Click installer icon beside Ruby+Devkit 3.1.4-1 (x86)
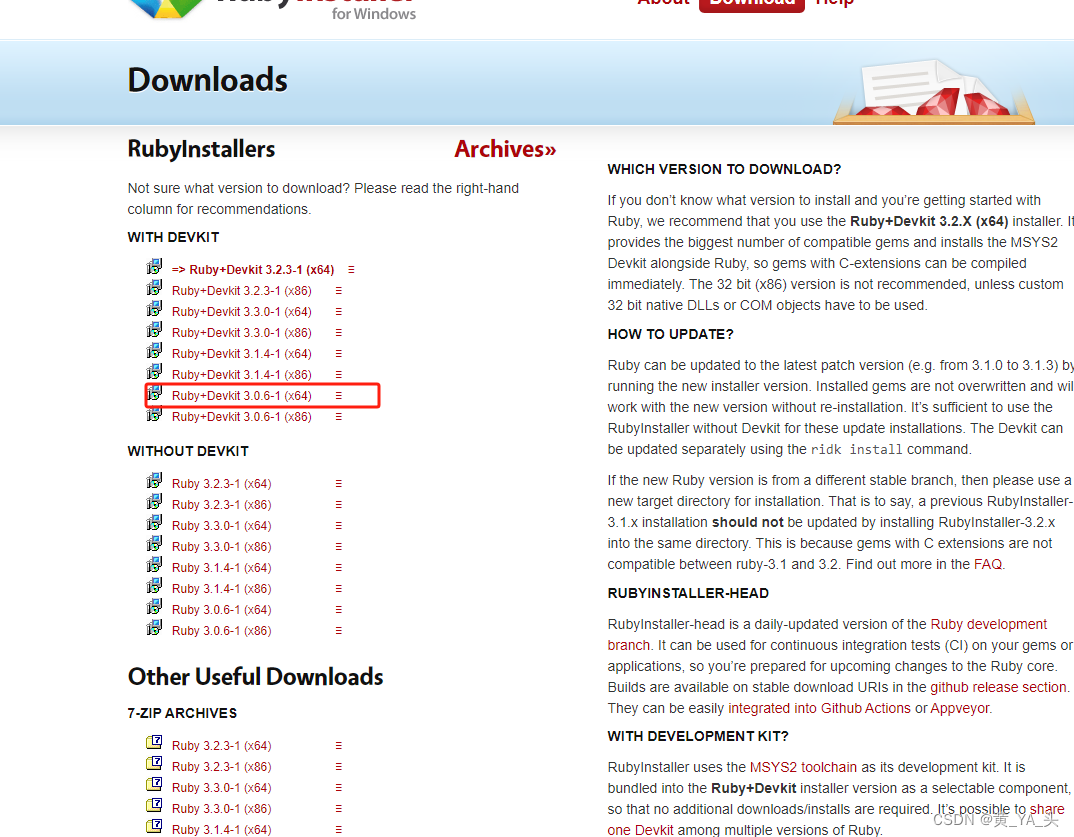This screenshot has width=1074, height=837. click(x=154, y=372)
